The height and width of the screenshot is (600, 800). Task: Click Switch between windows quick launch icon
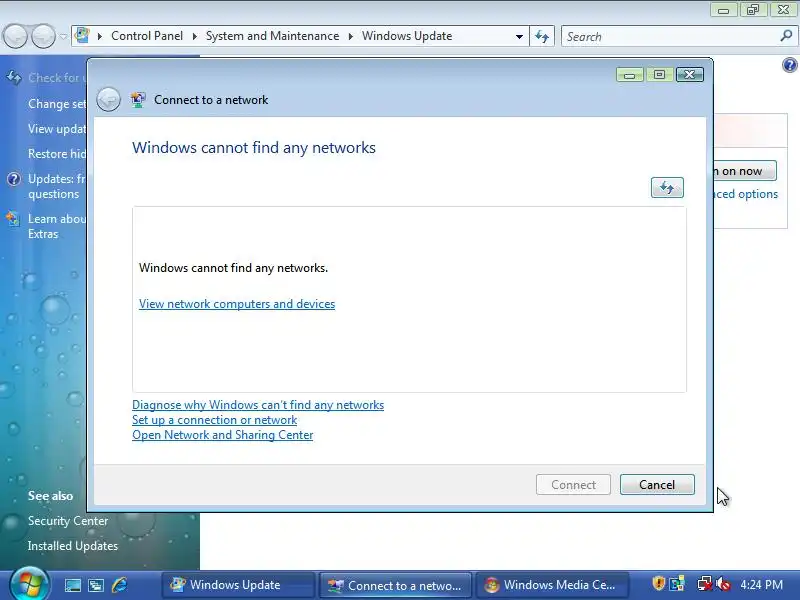96,585
